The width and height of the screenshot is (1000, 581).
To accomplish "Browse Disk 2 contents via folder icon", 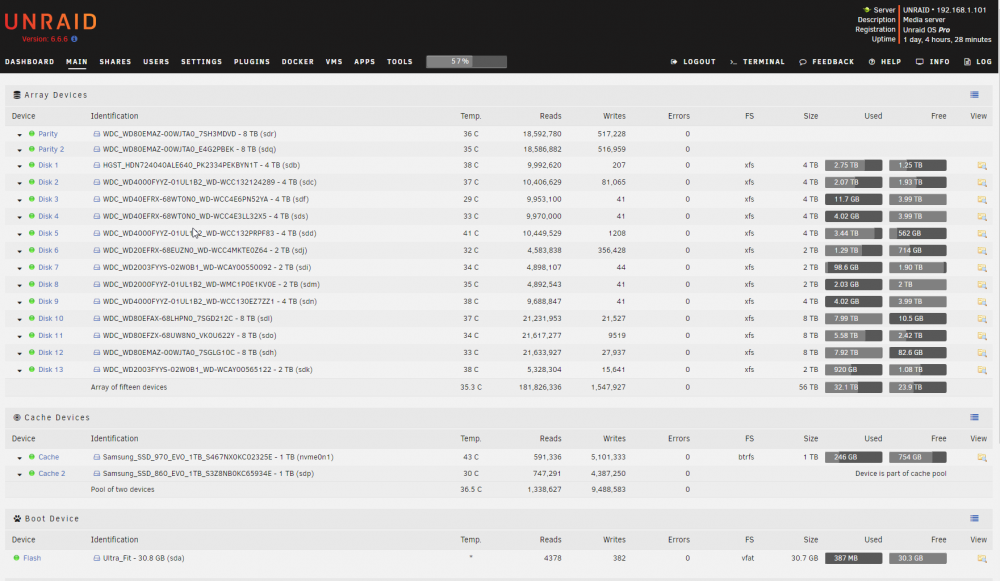I will pyautogui.click(x=982, y=182).
